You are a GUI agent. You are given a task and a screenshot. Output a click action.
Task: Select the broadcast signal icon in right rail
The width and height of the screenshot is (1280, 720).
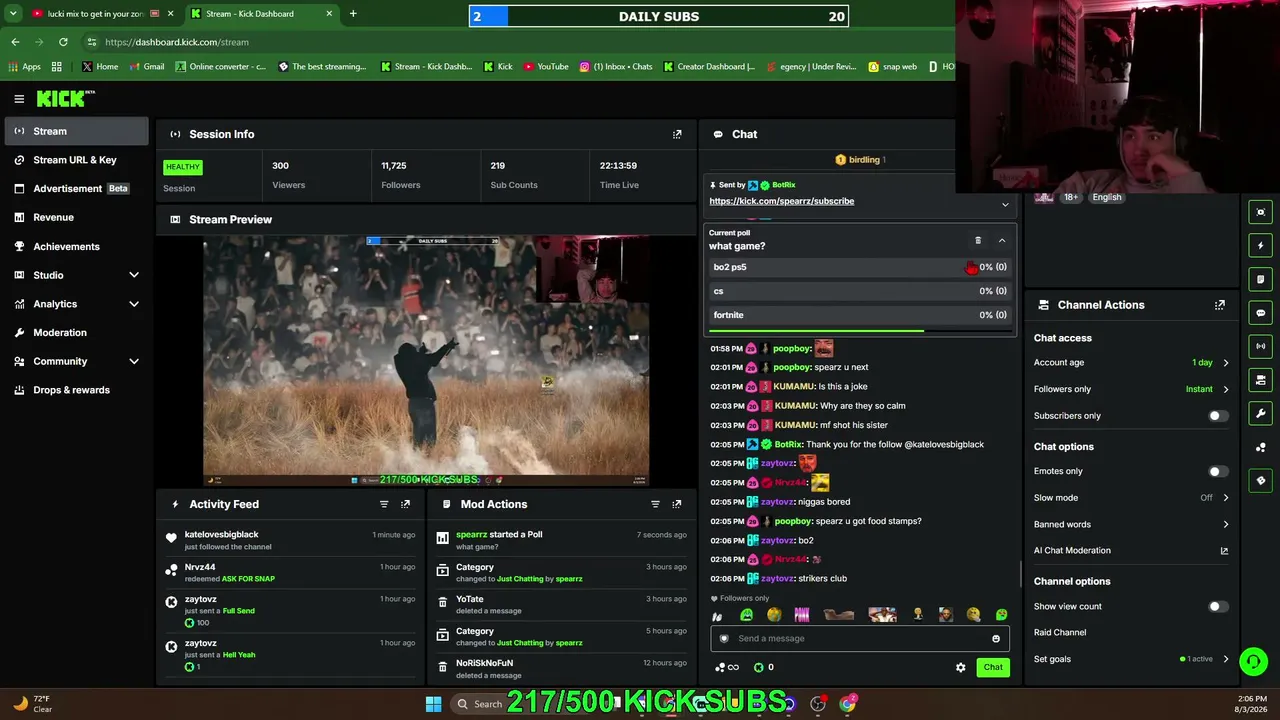pyautogui.click(x=1260, y=346)
